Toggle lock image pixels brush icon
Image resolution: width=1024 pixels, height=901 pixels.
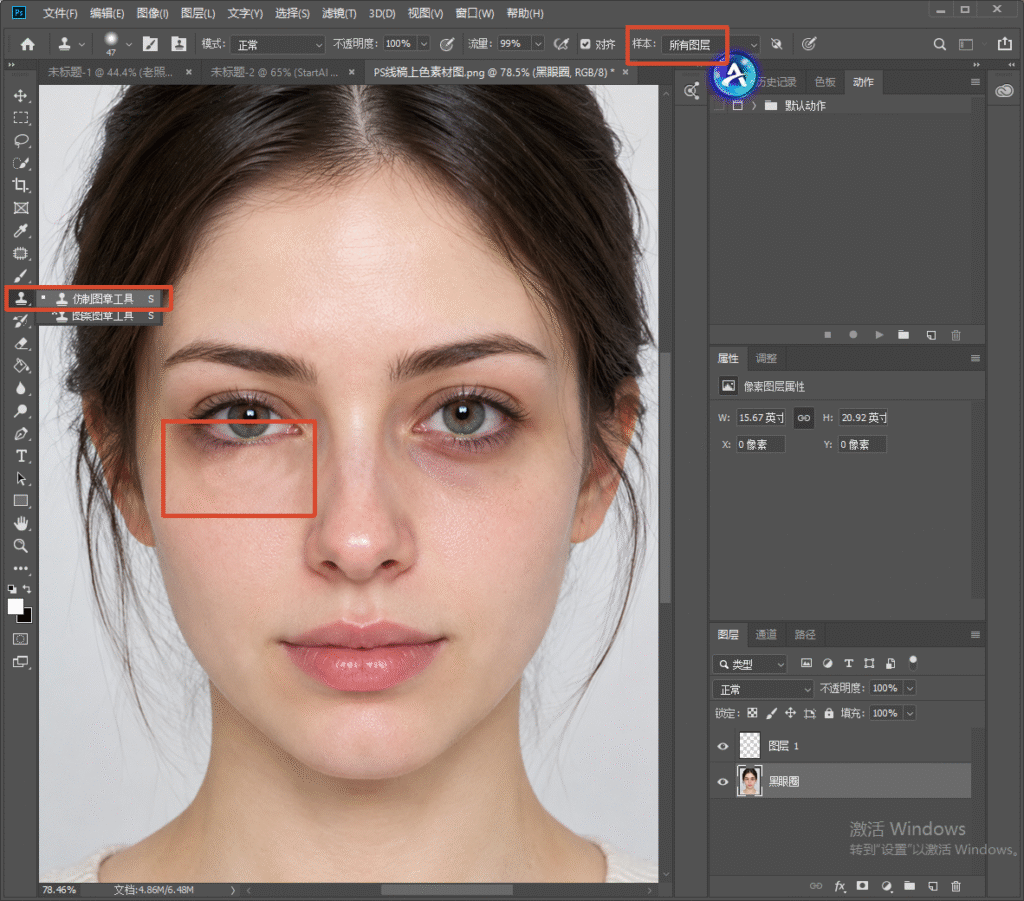(771, 713)
